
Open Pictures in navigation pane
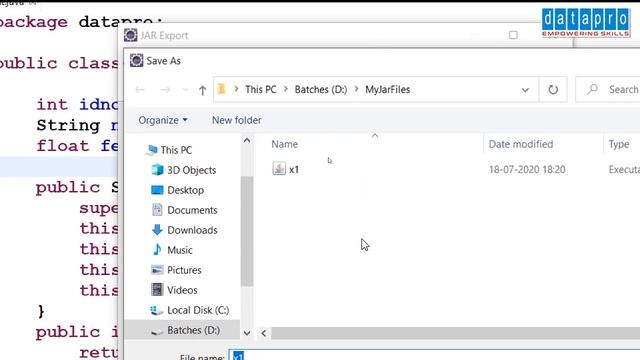tap(184, 270)
